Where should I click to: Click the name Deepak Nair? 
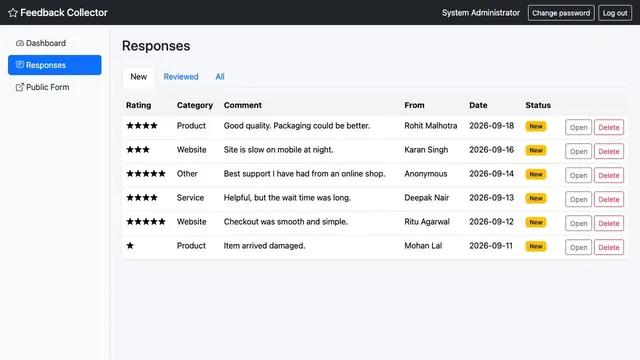pos(427,198)
